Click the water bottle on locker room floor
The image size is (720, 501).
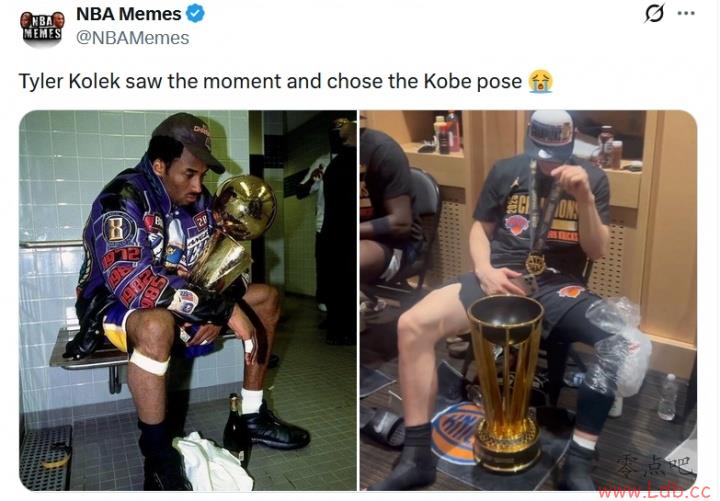point(667,397)
